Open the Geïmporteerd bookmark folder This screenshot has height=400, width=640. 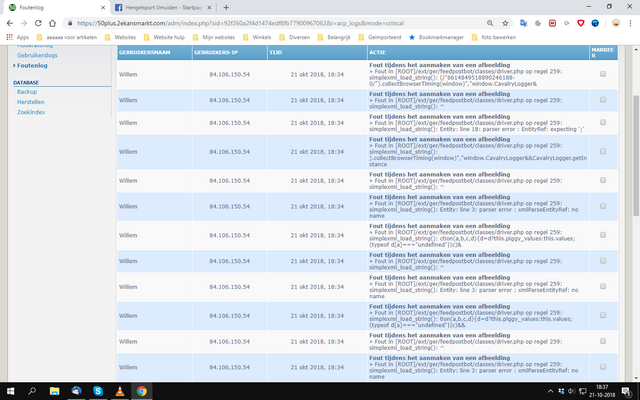tap(380, 37)
